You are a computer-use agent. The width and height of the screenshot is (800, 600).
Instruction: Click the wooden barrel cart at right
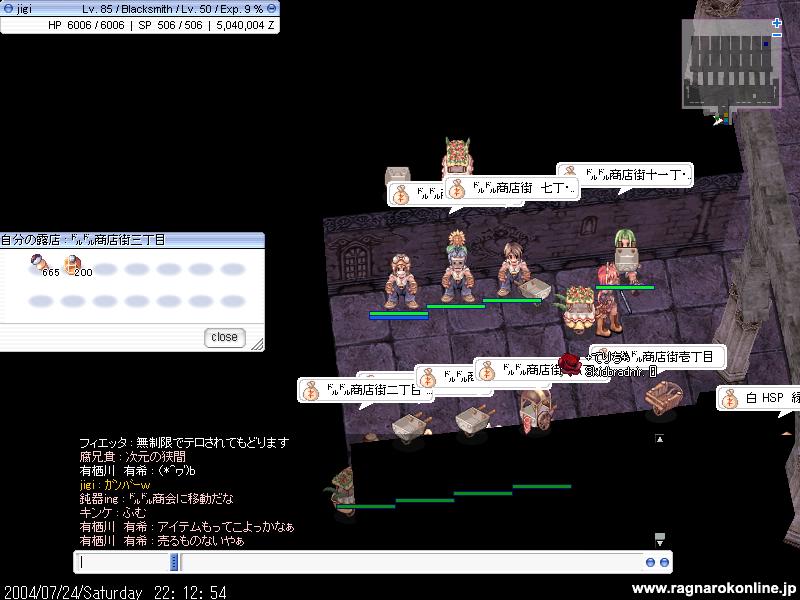pyautogui.click(x=663, y=398)
